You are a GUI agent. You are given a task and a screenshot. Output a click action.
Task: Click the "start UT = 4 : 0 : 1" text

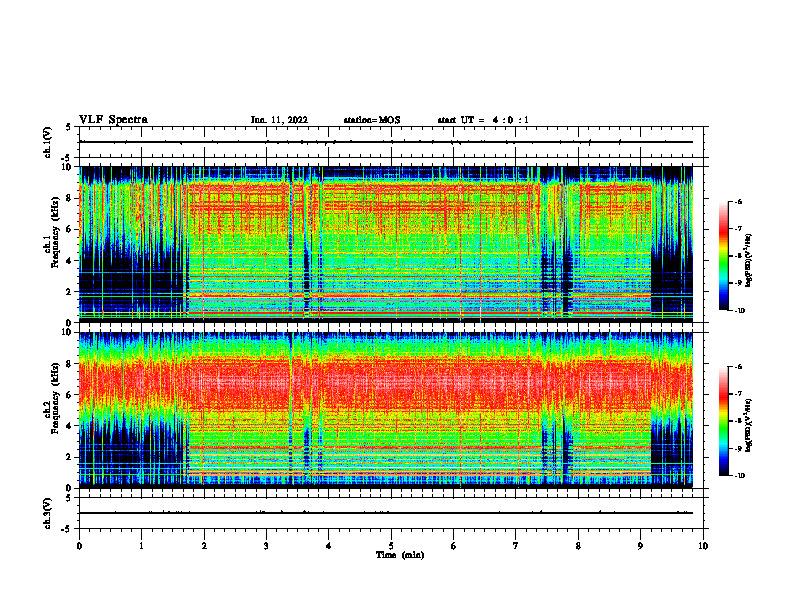coord(483,120)
